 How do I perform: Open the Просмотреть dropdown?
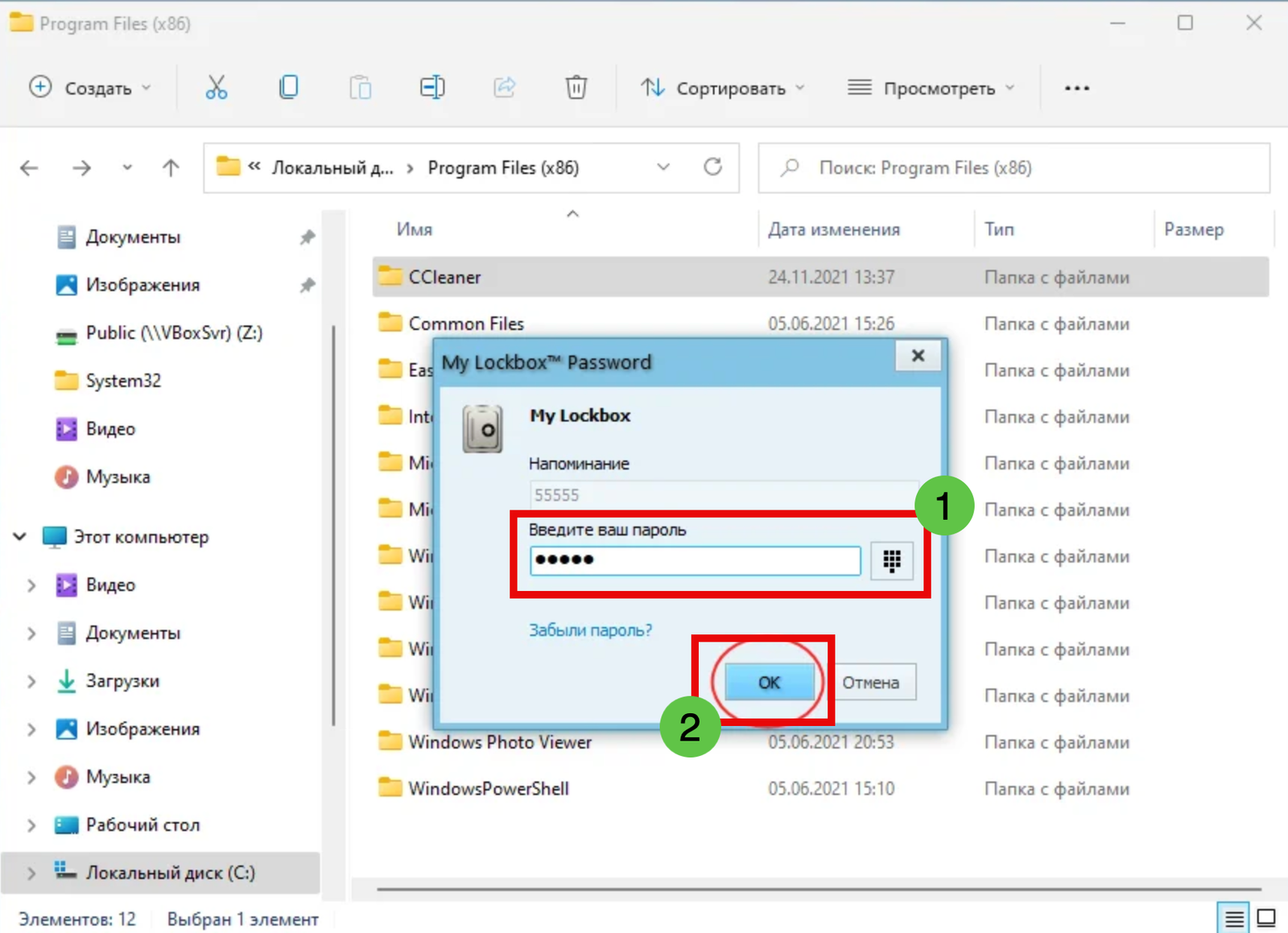click(931, 88)
